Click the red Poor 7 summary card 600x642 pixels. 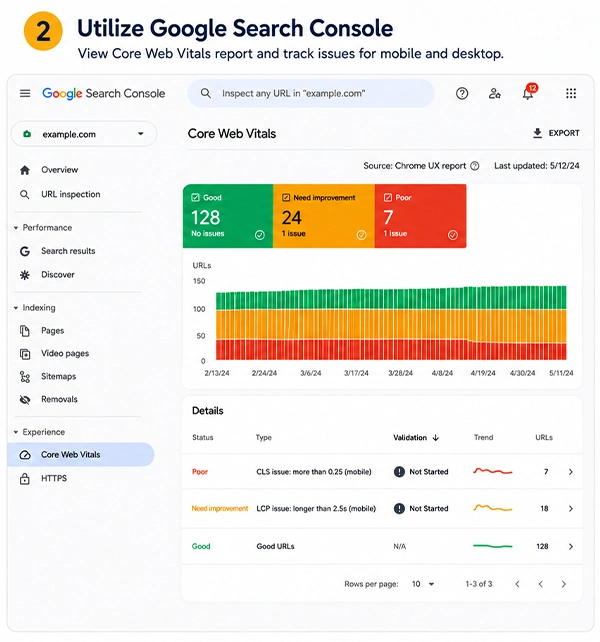[421, 216]
